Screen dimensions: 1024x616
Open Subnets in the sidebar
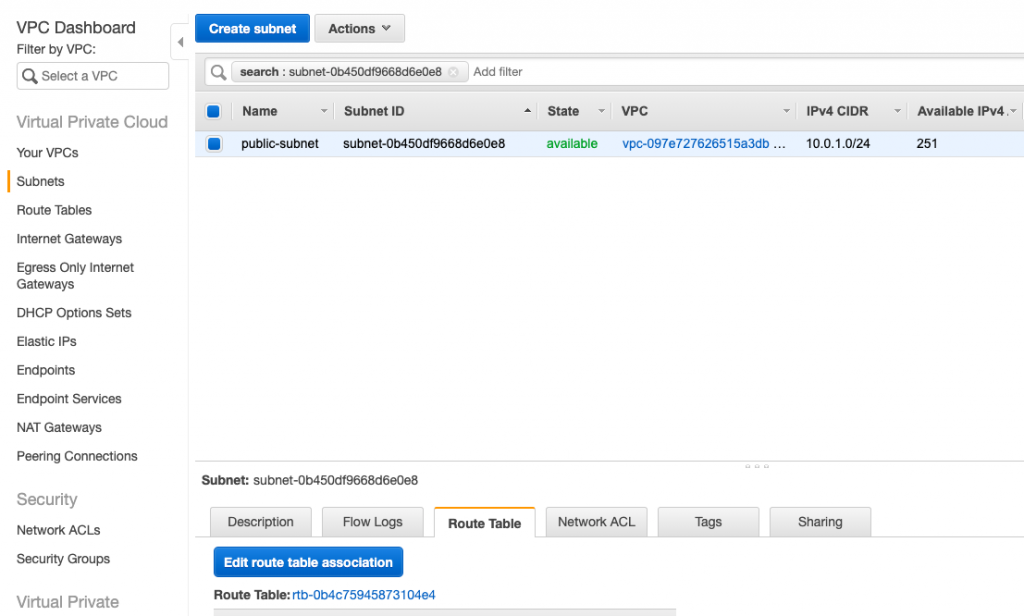pos(40,182)
